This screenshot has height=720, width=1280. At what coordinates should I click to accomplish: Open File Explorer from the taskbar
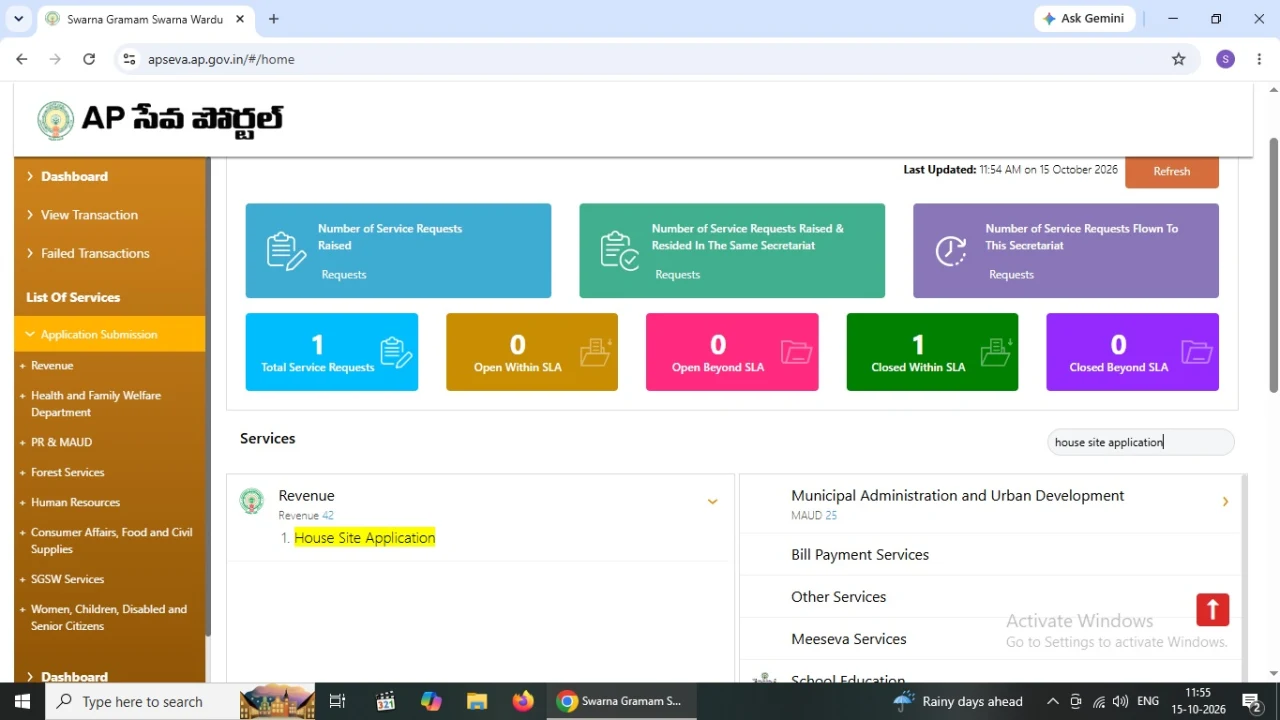[x=477, y=701]
